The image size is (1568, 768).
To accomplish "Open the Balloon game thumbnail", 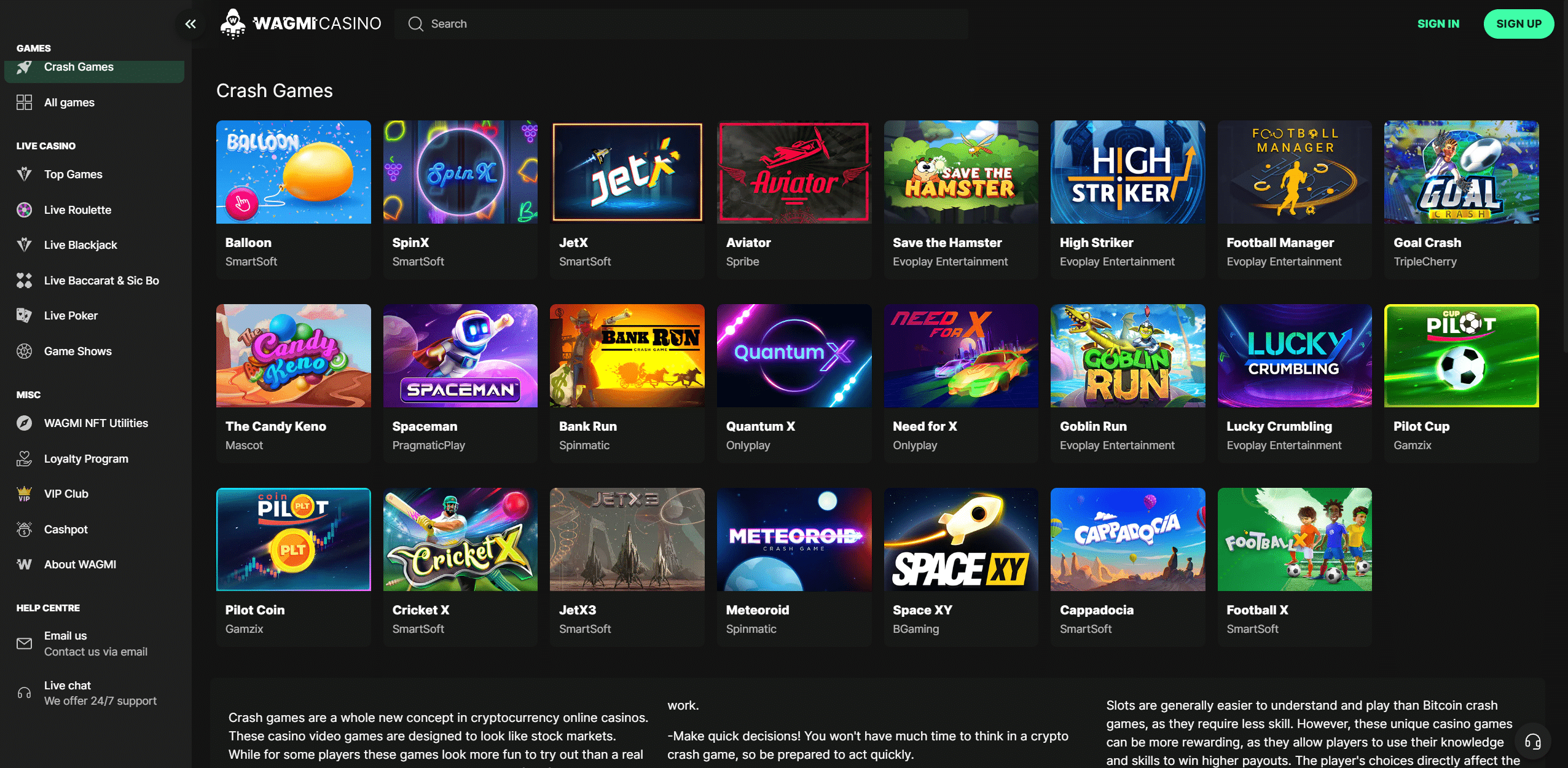I will click(x=294, y=172).
